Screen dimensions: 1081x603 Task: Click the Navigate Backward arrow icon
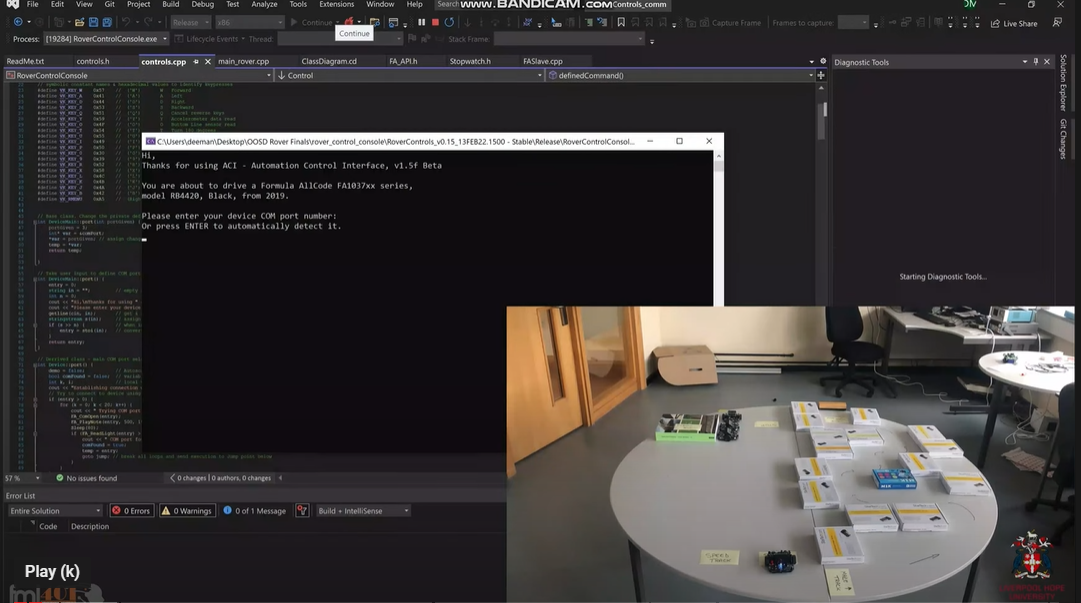point(18,23)
